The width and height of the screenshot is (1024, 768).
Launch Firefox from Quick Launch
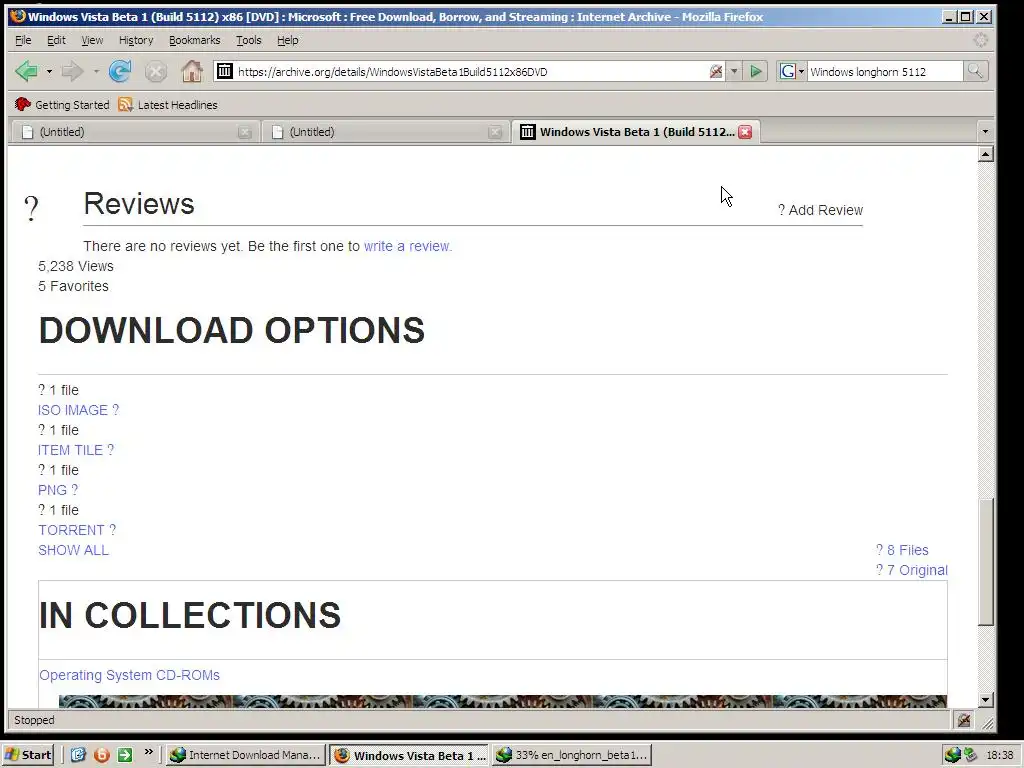(101, 755)
